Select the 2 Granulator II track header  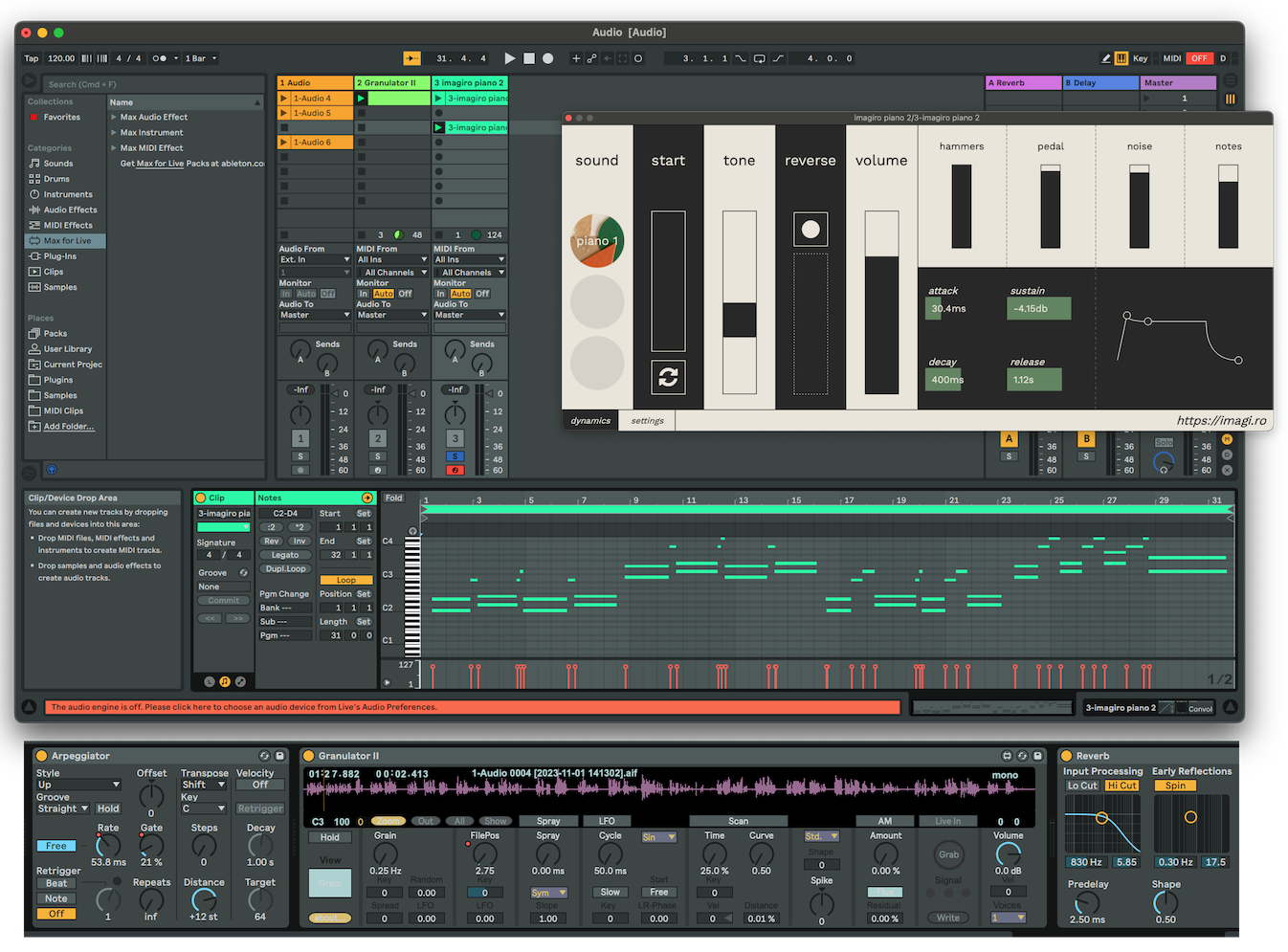392,83
